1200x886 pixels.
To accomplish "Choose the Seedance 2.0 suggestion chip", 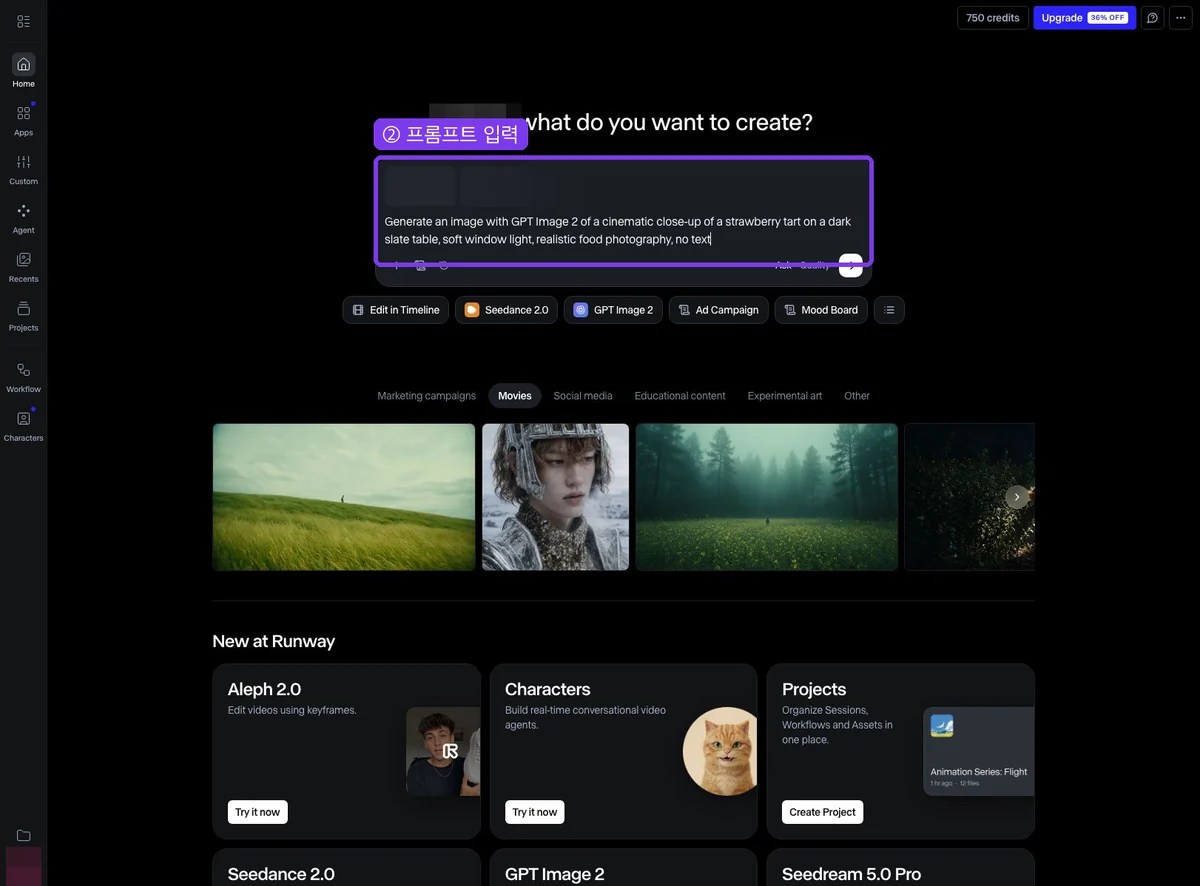I will pyautogui.click(x=506, y=310).
